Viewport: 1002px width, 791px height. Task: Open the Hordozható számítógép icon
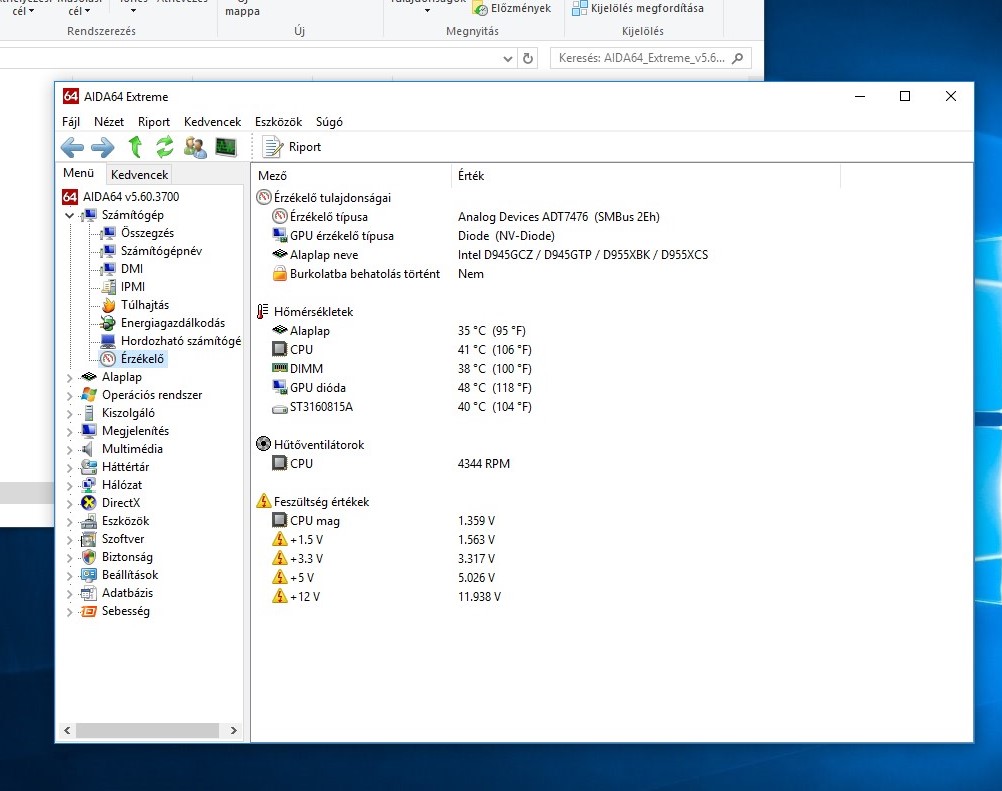click(109, 341)
